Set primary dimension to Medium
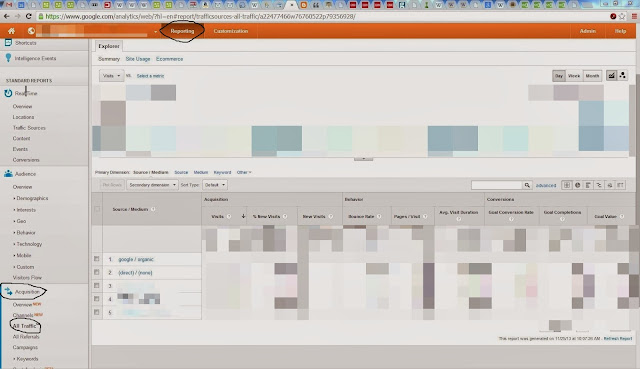640x369 pixels. point(201,172)
